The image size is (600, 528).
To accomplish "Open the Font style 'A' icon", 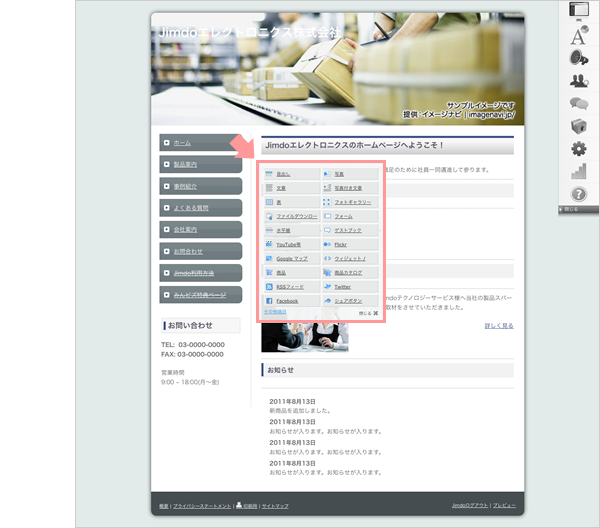I will [x=579, y=35].
